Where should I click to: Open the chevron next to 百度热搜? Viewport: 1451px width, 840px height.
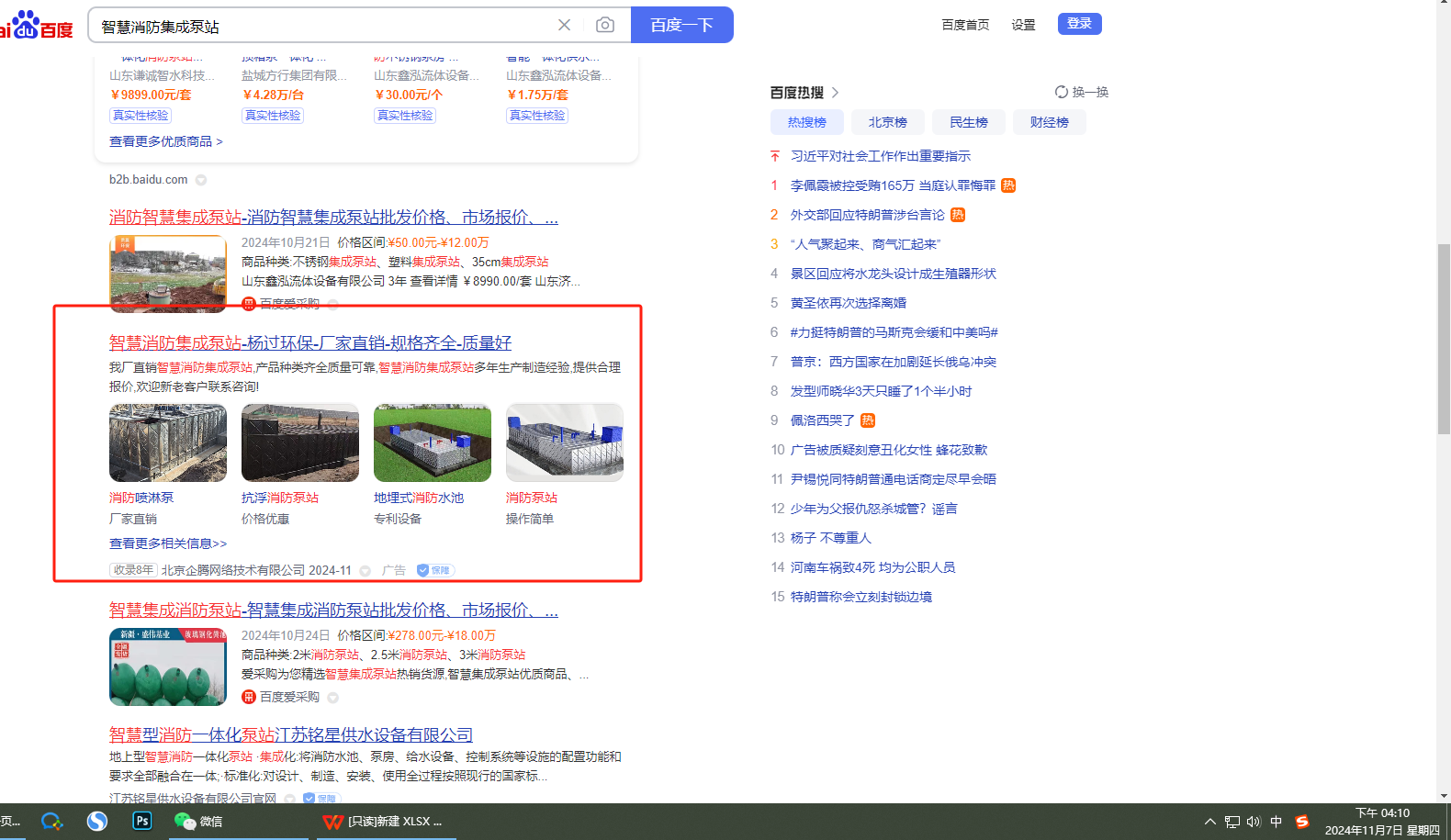pos(835,93)
